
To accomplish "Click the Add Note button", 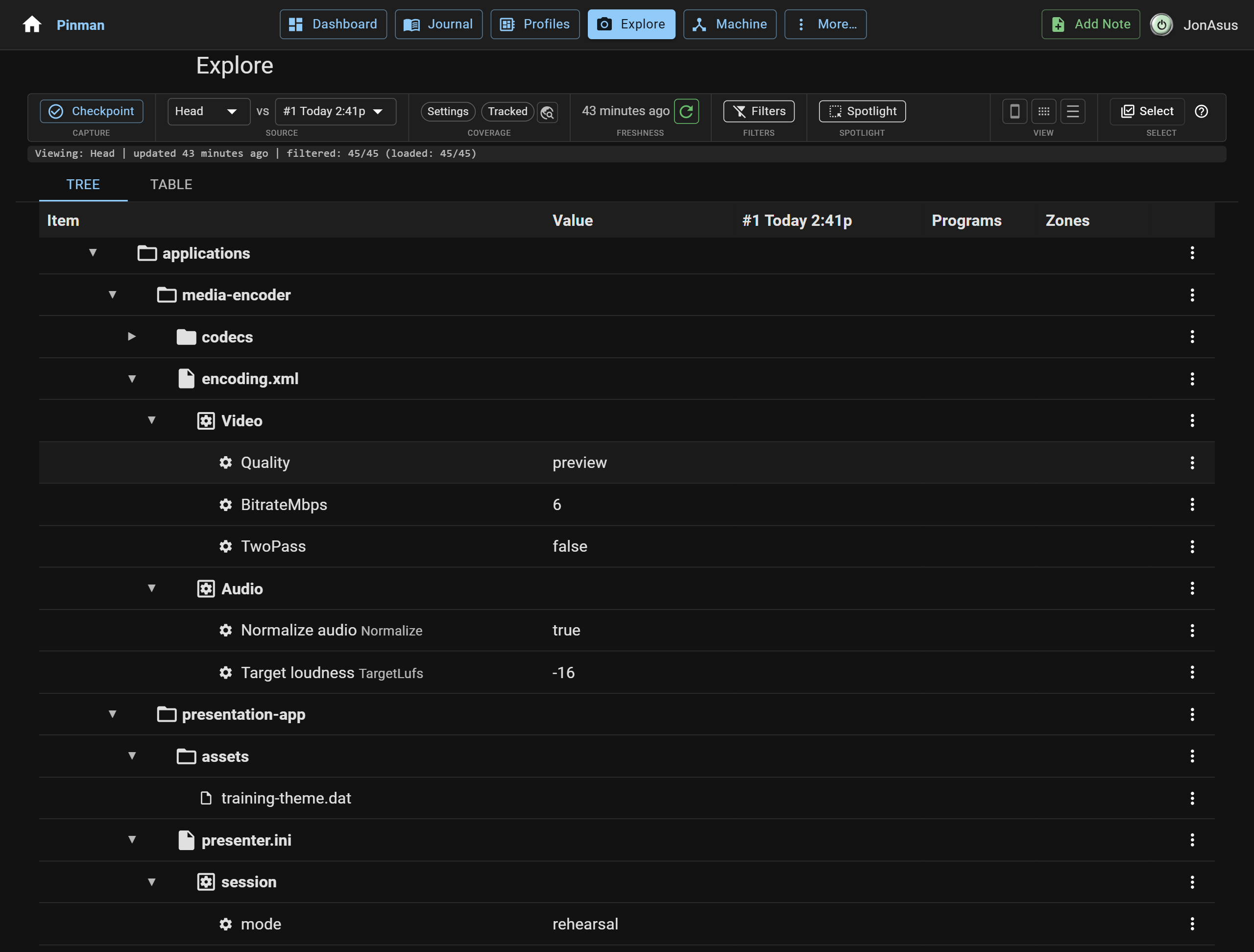I will 1091,24.
